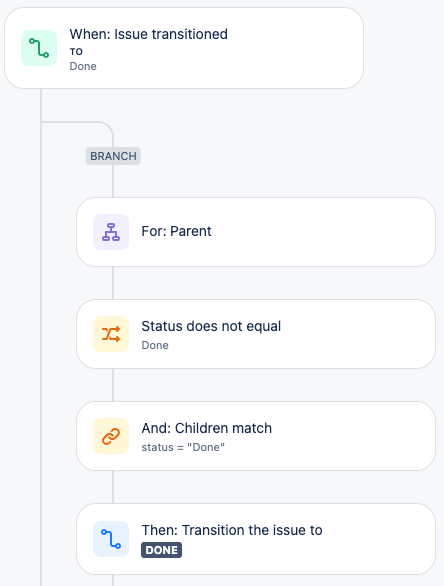Click the orange chain-link icon on Children match
This screenshot has height=586, width=444.
(x=111, y=436)
